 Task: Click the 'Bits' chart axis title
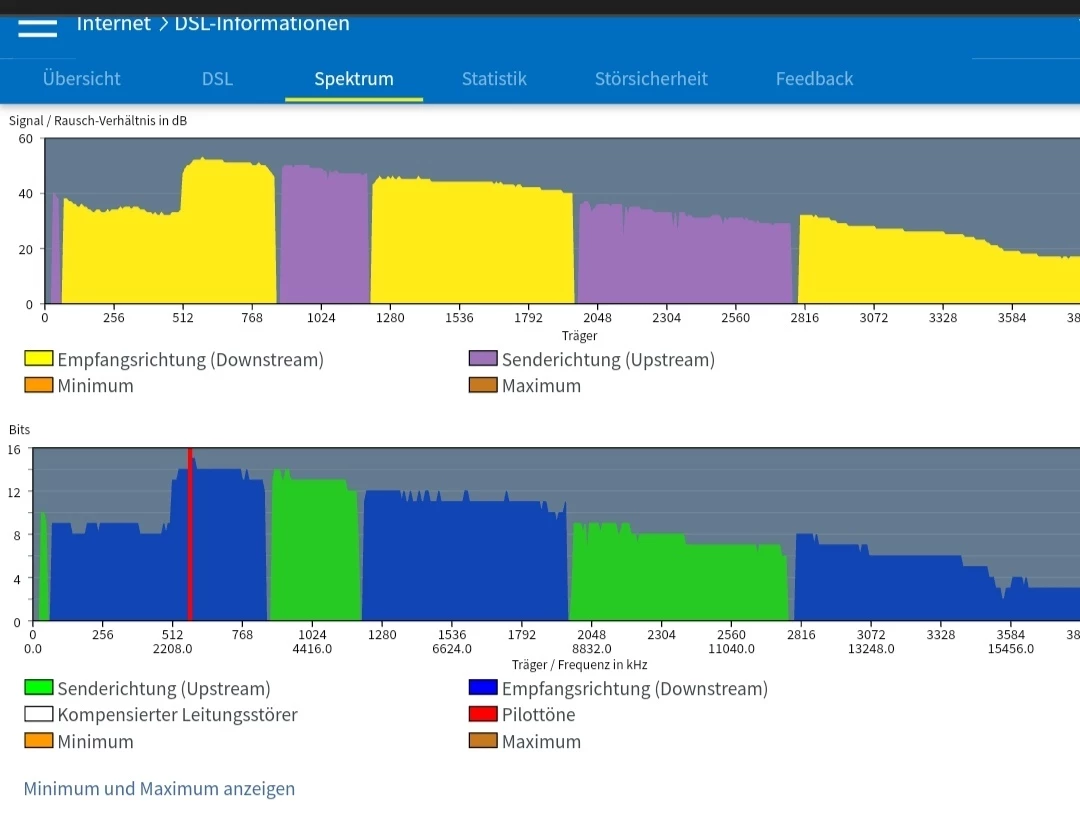(x=19, y=430)
